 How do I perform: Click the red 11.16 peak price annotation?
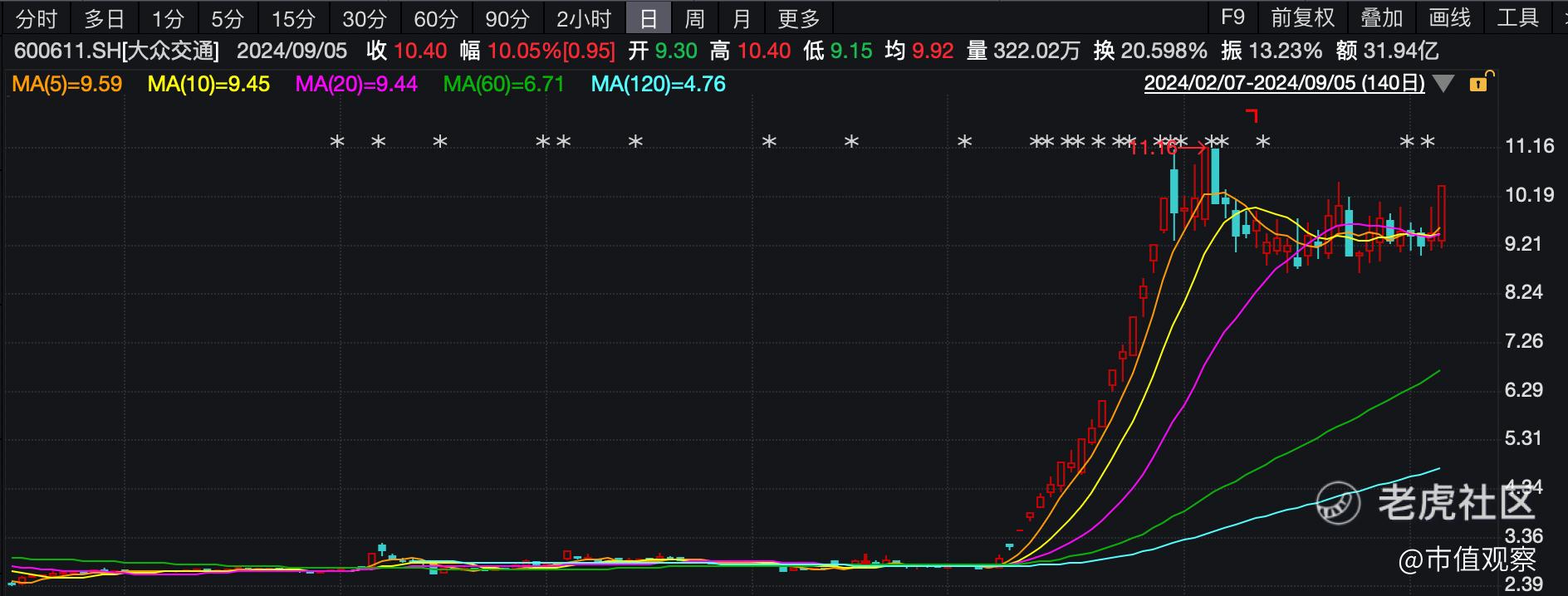click(1153, 148)
